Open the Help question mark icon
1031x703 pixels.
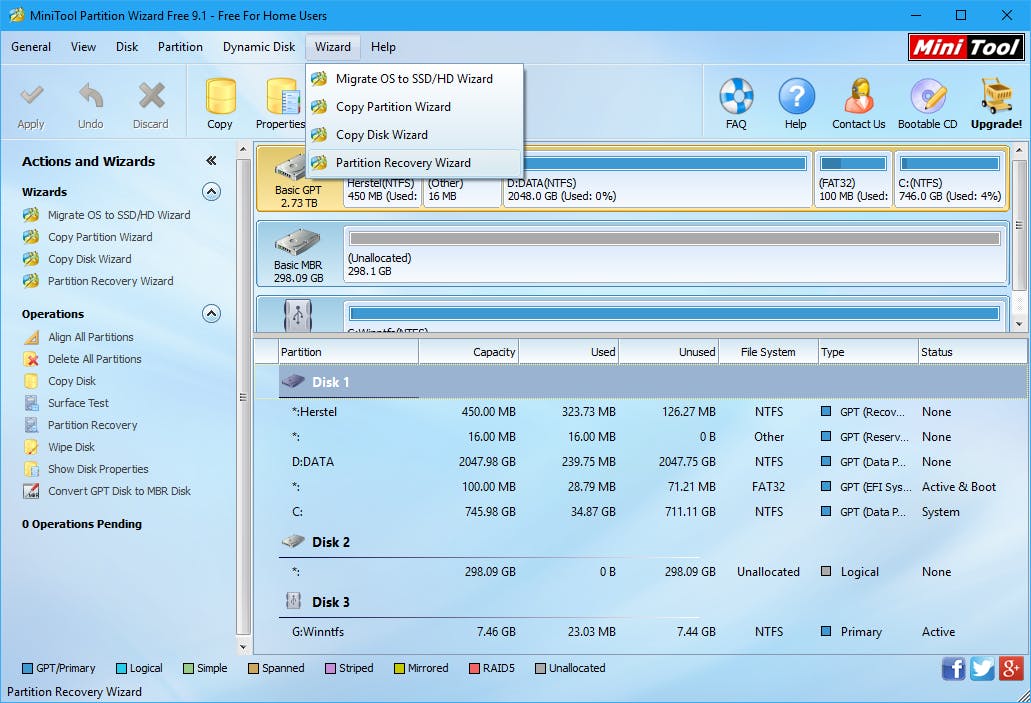pyautogui.click(x=796, y=98)
